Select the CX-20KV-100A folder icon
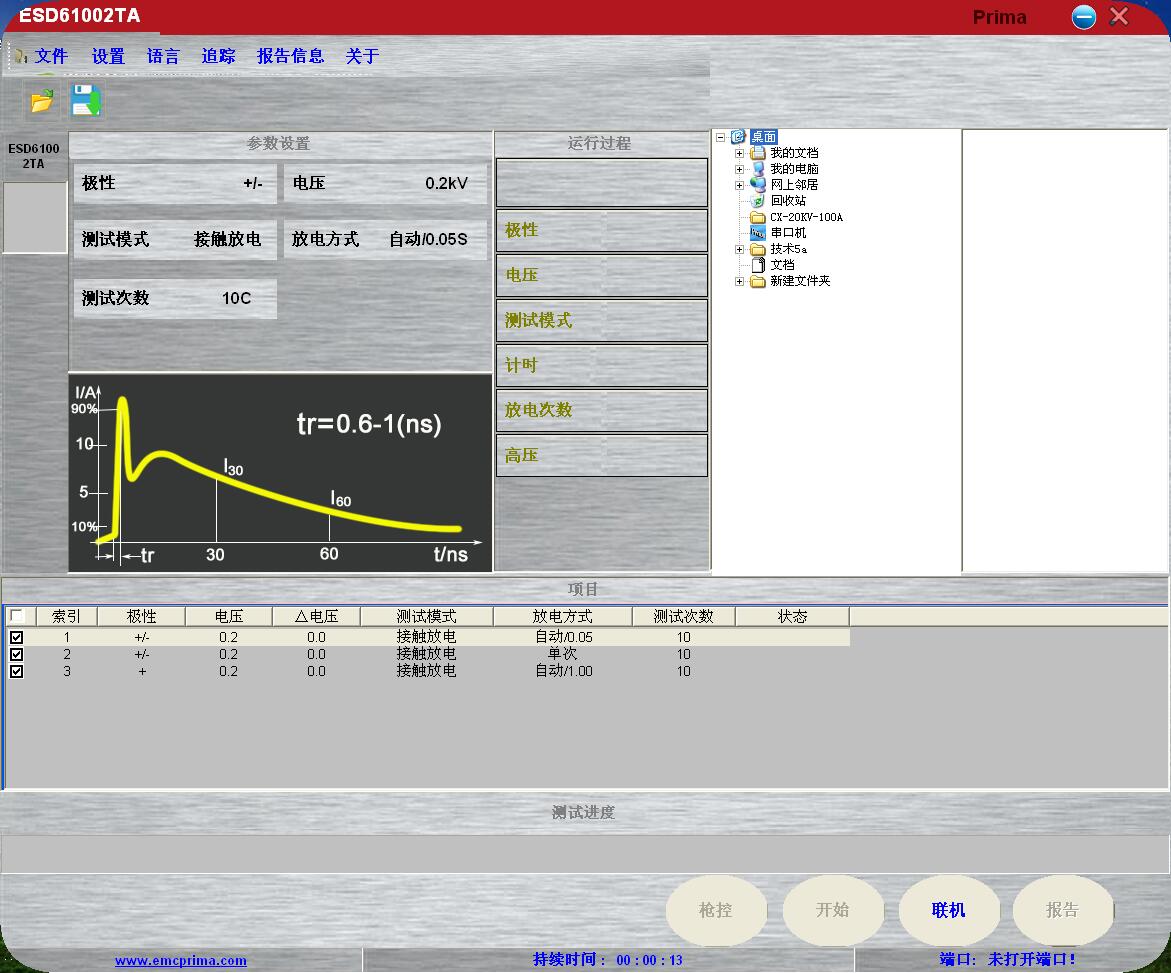This screenshot has width=1171, height=973. (x=758, y=217)
